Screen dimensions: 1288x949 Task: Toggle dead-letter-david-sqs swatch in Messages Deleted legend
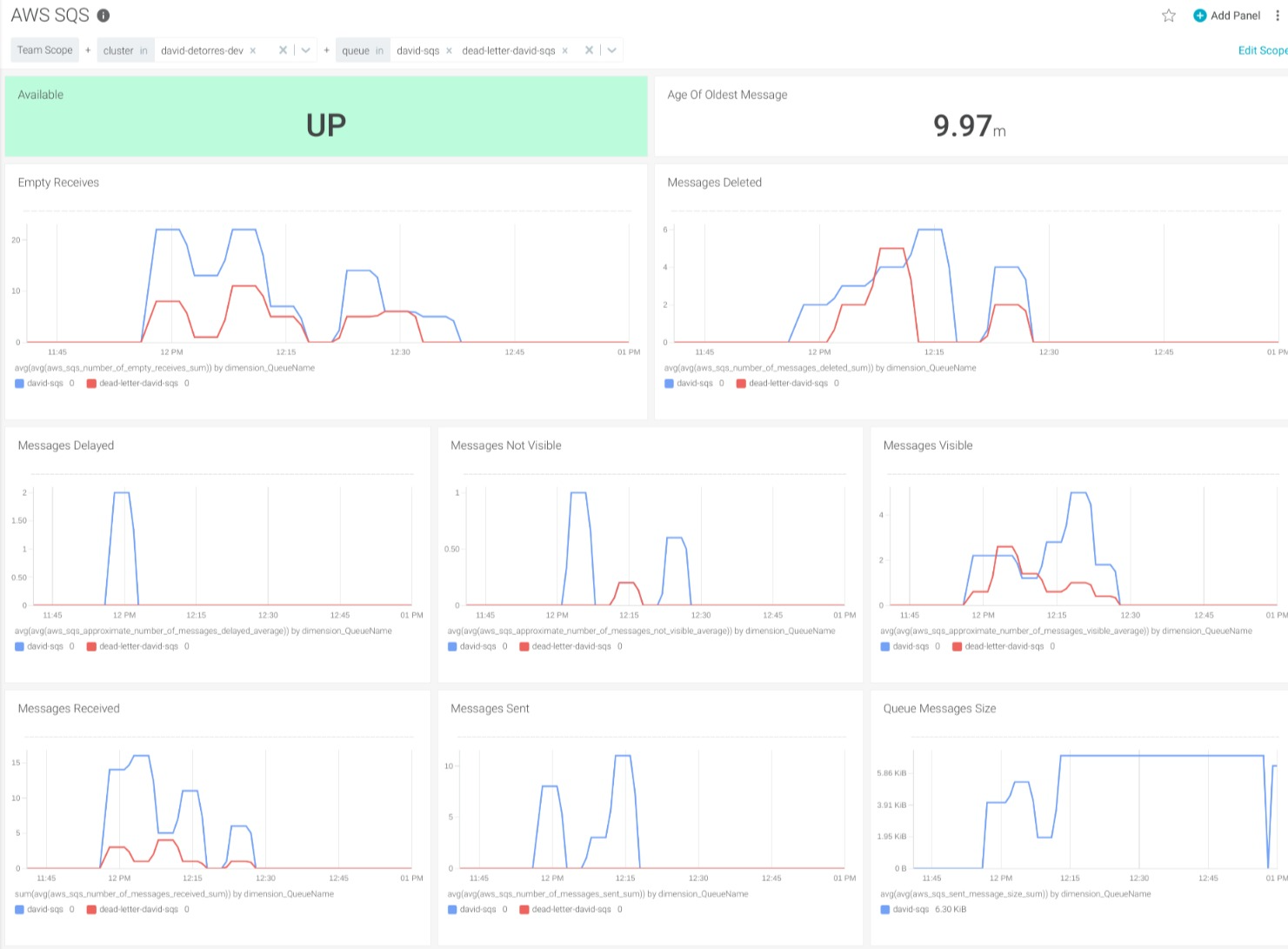point(741,384)
